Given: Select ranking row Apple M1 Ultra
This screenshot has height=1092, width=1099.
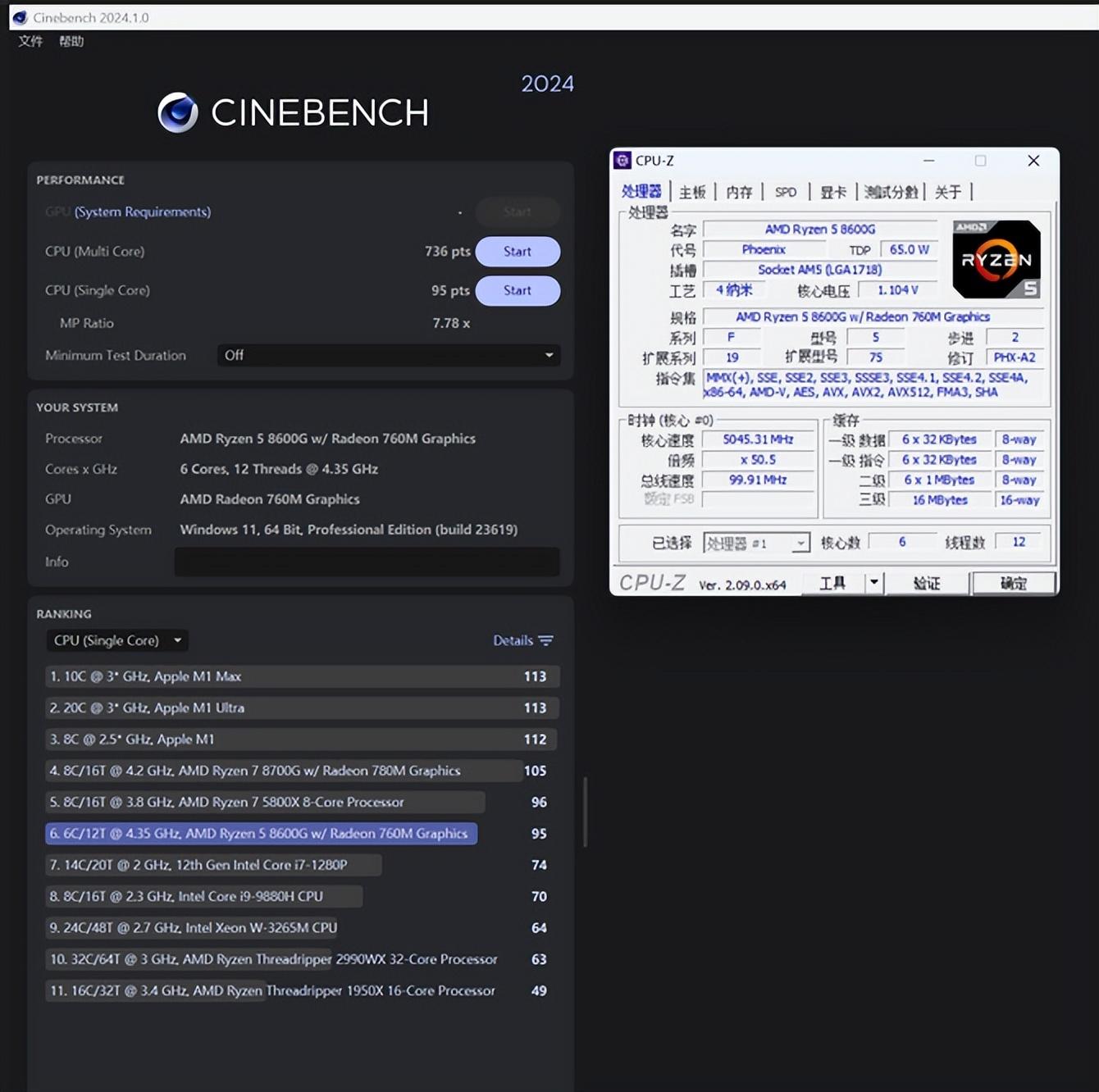Looking at the screenshot, I should click(303, 708).
